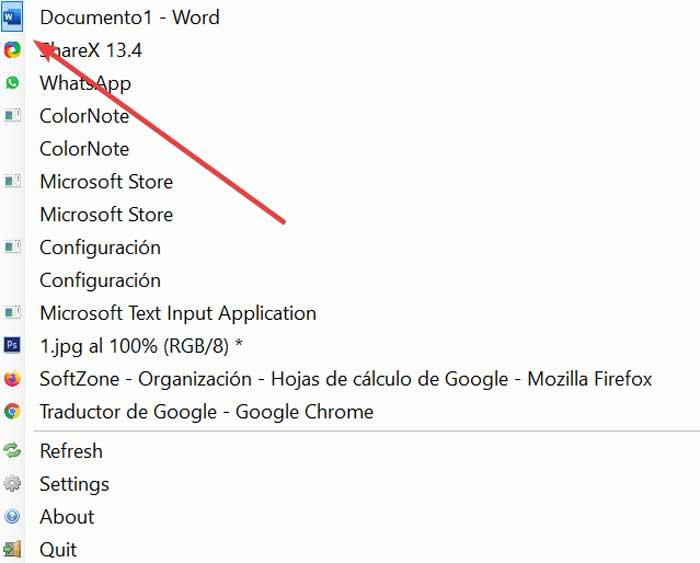Click the Settings gear icon
Screen dimensions: 700x563
12,484
